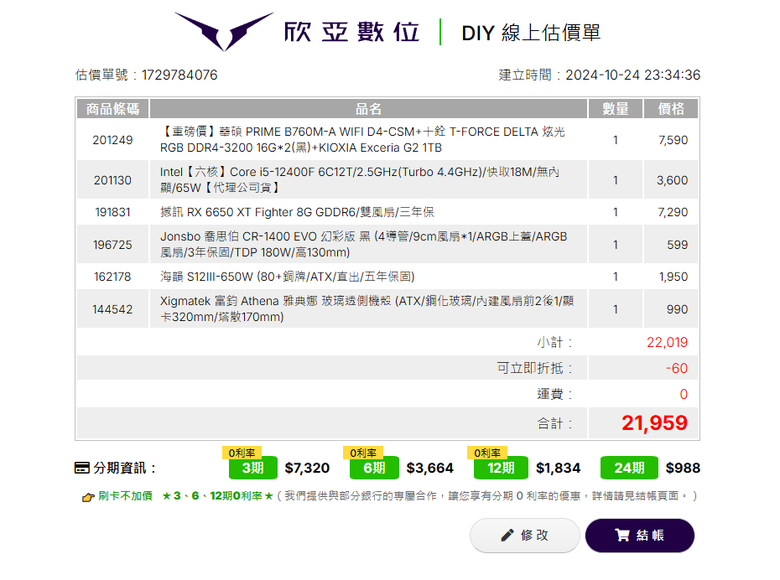The width and height of the screenshot is (780, 580).
Task: Click the 修改 edit button
Action: (x=525, y=535)
